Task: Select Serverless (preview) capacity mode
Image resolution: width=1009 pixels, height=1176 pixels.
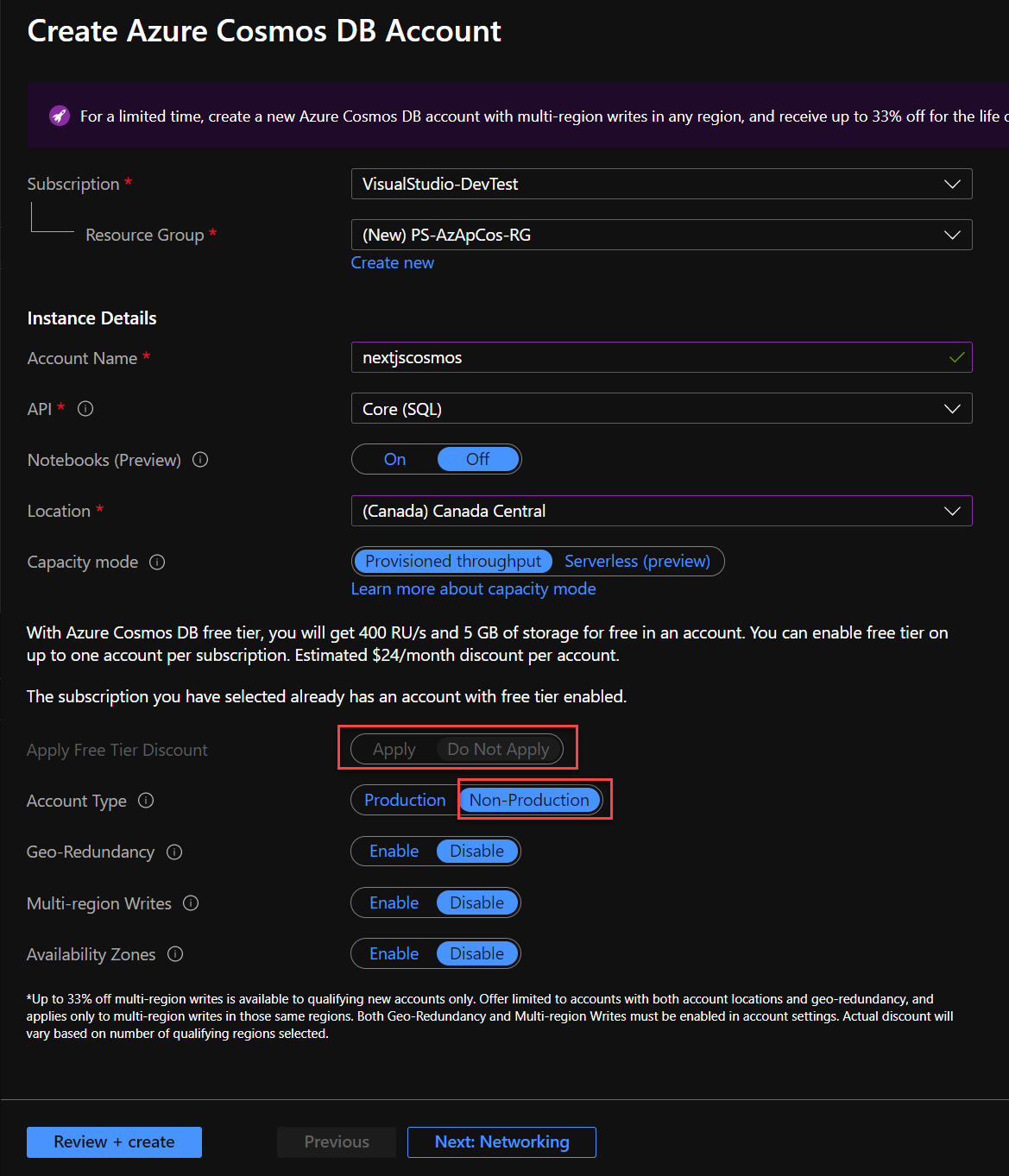Action: (x=637, y=562)
